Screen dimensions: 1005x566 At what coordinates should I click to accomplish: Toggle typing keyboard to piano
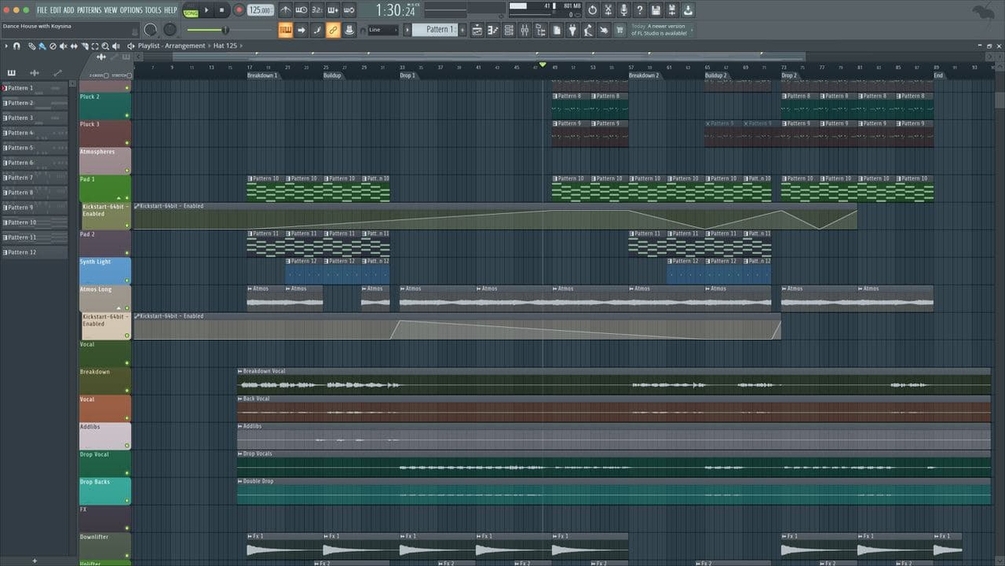285,29
